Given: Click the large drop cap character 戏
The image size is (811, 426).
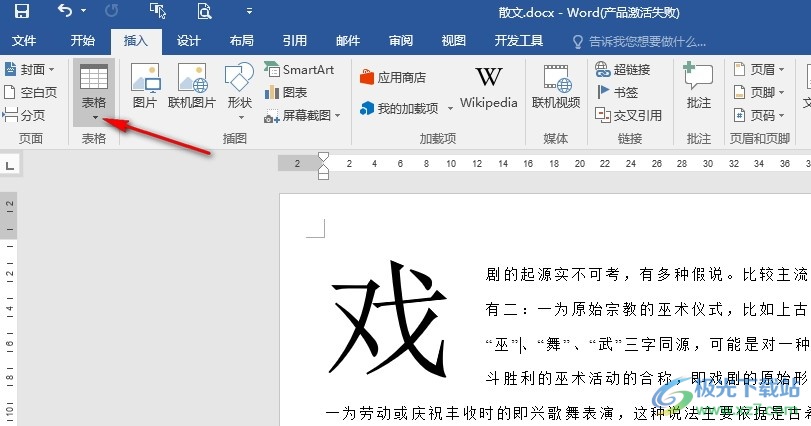Looking at the screenshot, I should coord(388,319).
